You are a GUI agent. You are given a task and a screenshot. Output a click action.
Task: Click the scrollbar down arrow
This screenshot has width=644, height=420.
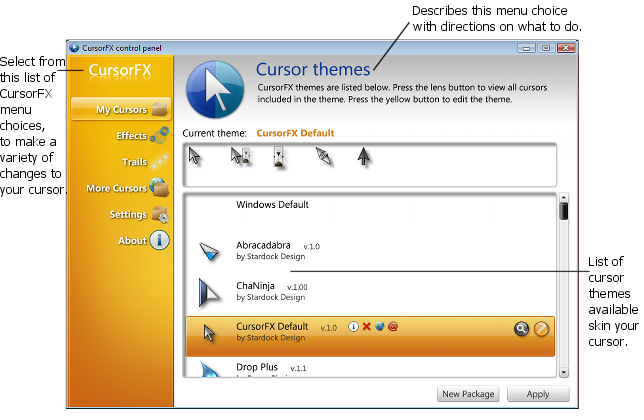(x=564, y=372)
